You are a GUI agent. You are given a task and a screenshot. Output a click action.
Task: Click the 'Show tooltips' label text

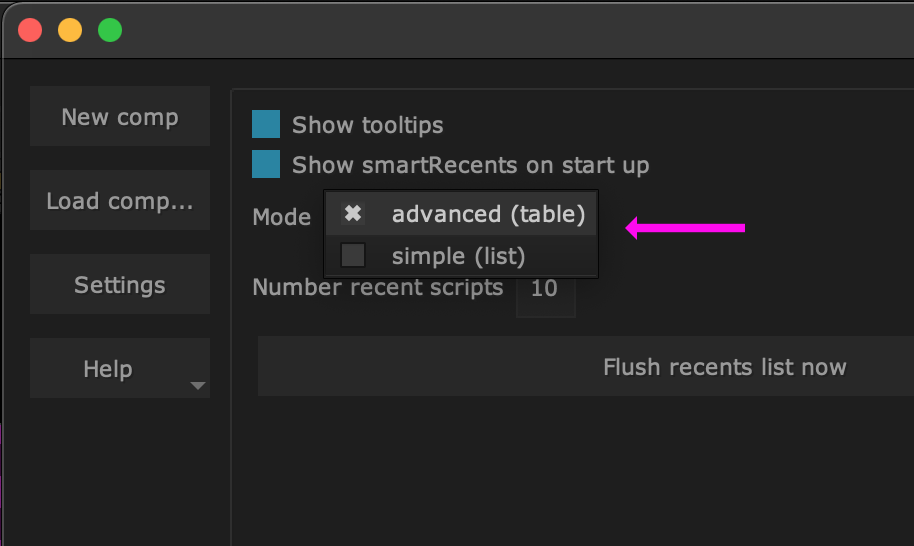(367, 125)
